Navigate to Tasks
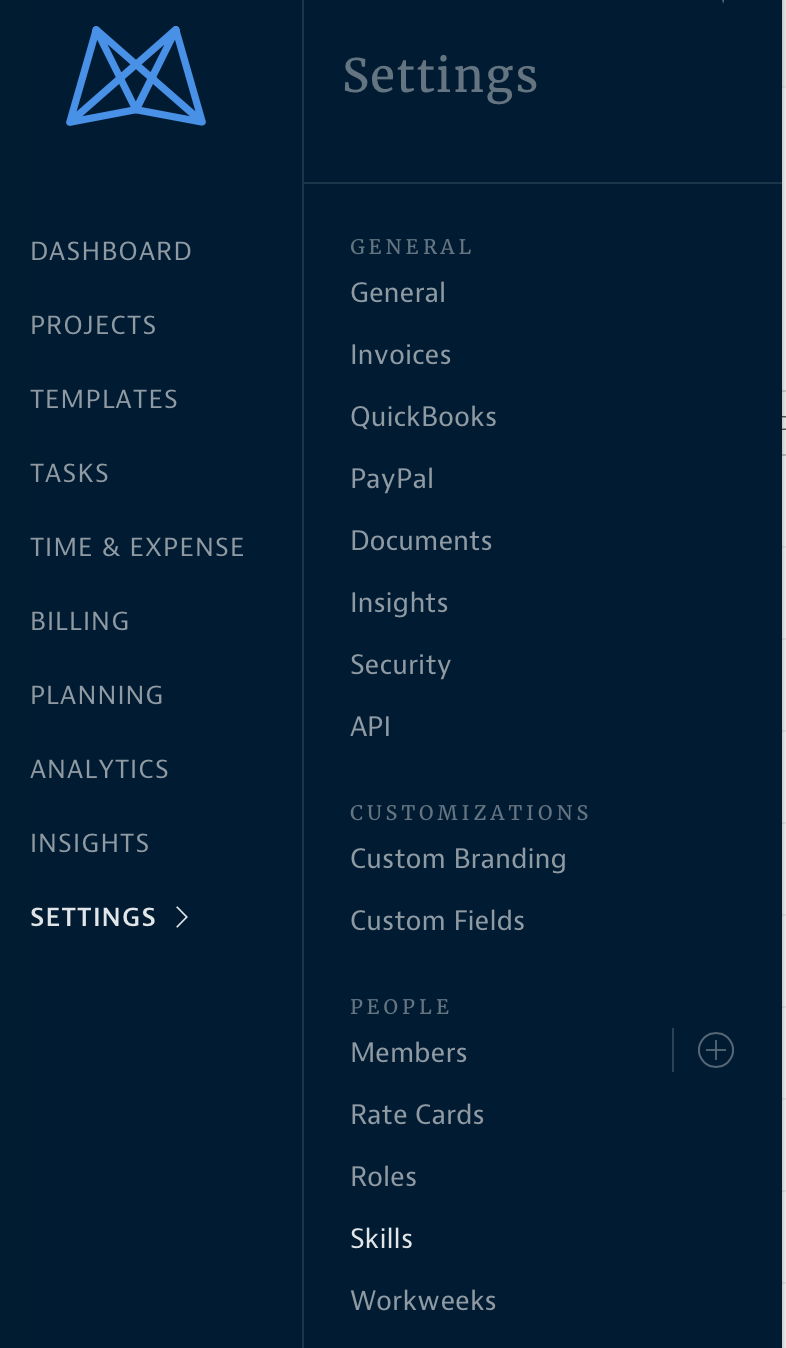786x1348 pixels. coord(70,473)
